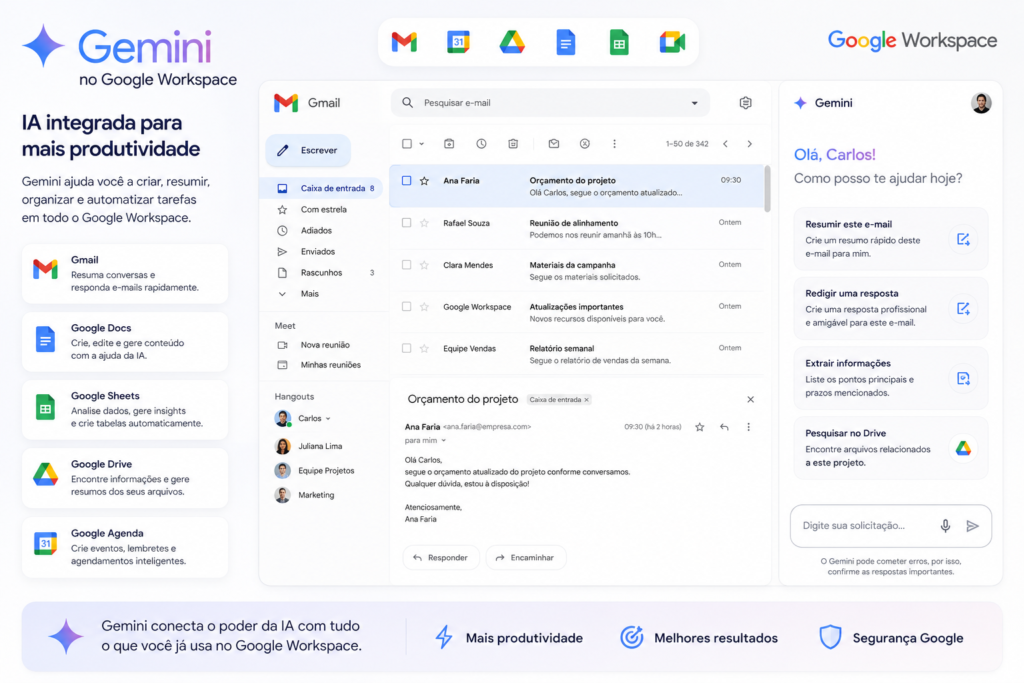Image resolution: width=1024 pixels, height=683 pixels.
Task: Focus the Pesquisar e-mail search field
Action: pos(550,103)
